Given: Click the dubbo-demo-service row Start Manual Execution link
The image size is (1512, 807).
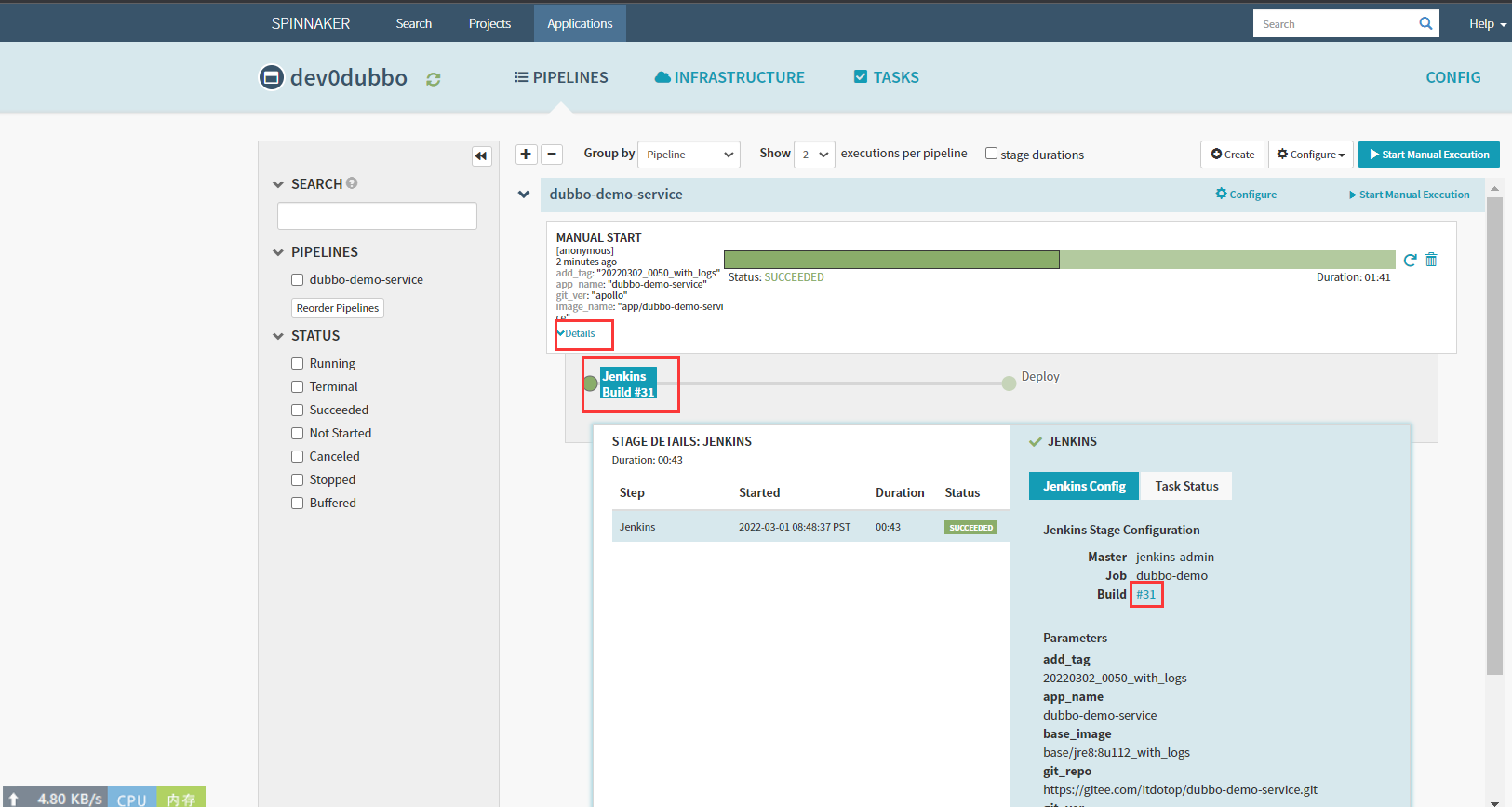Looking at the screenshot, I should (1410, 195).
